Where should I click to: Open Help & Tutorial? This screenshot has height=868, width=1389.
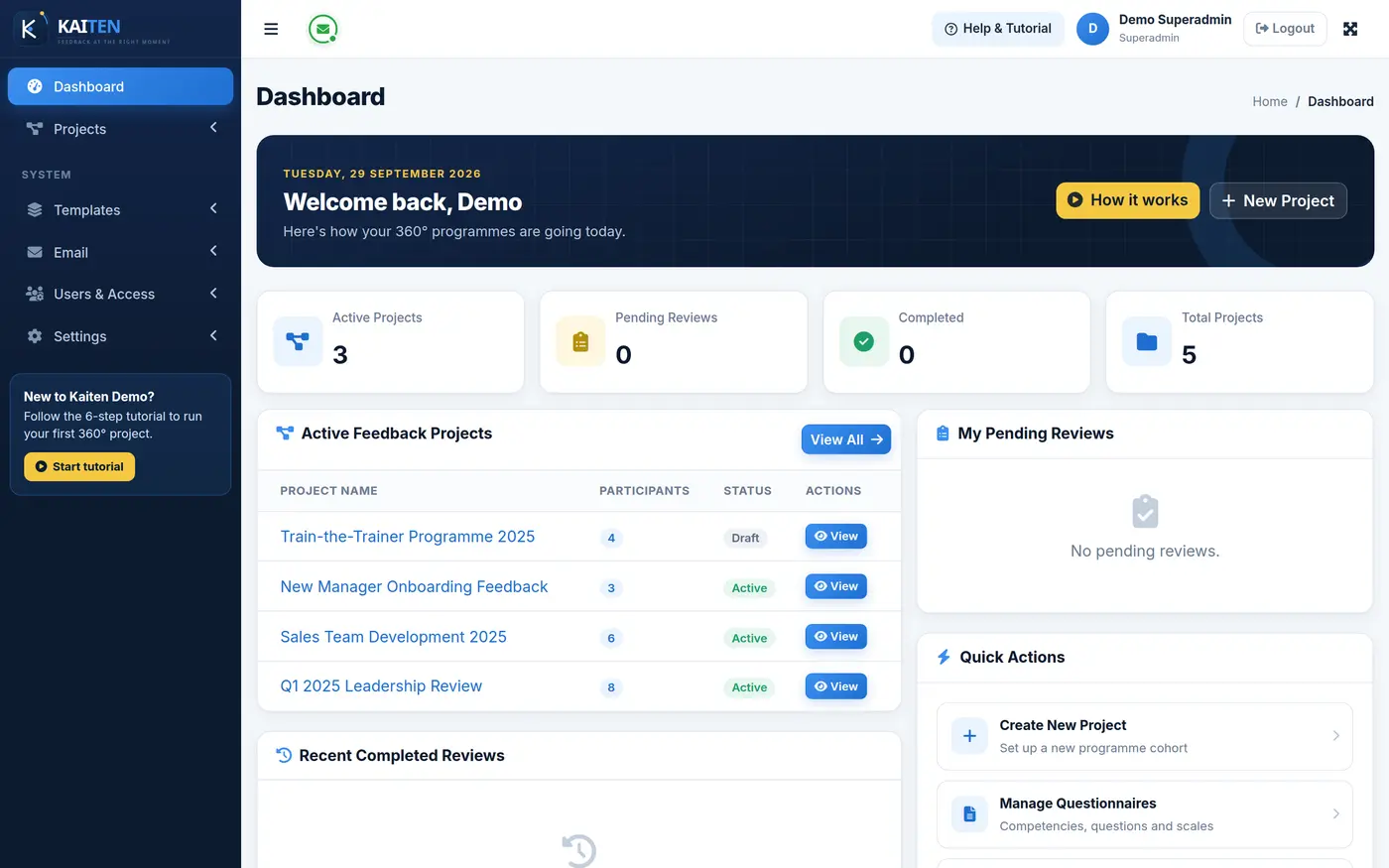click(998, 29)
